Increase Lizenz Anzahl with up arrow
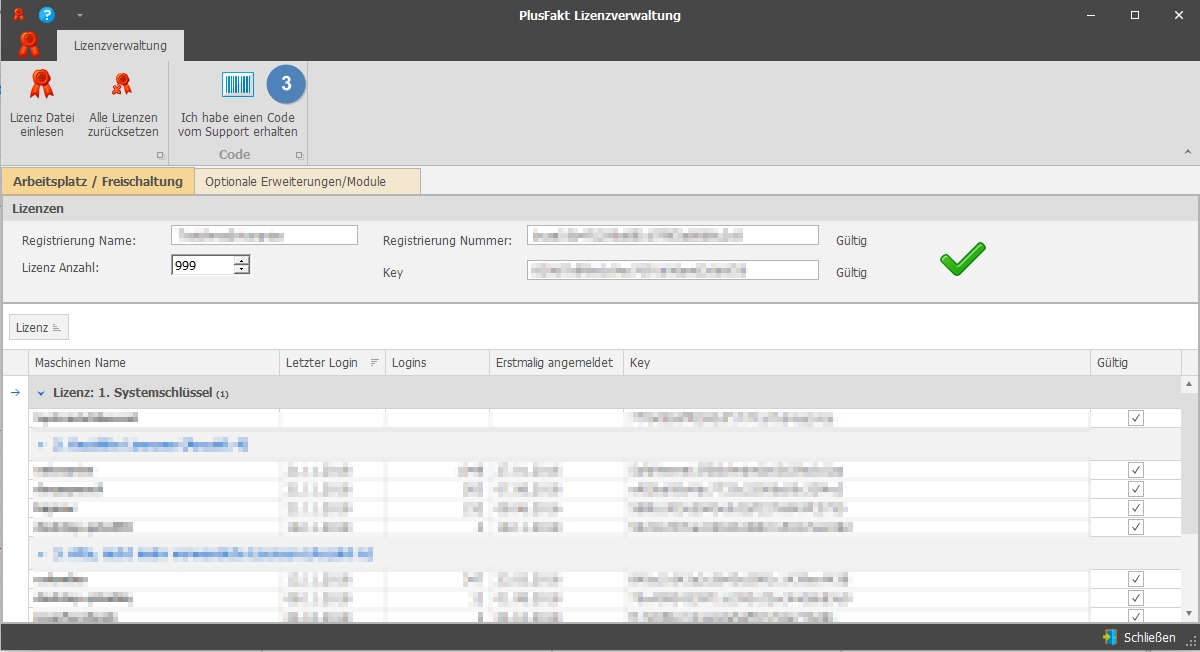Image resolution: width=1200 pixels, height=652 pixels. coord(241,260)
